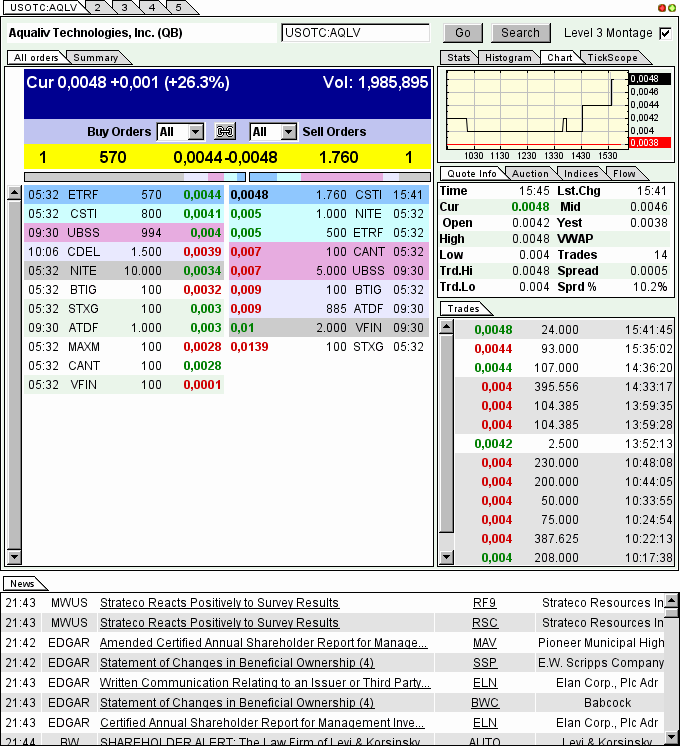Open the Histogram tab
The width and height of the screenshot is (680, 750).
click(508, 57)
